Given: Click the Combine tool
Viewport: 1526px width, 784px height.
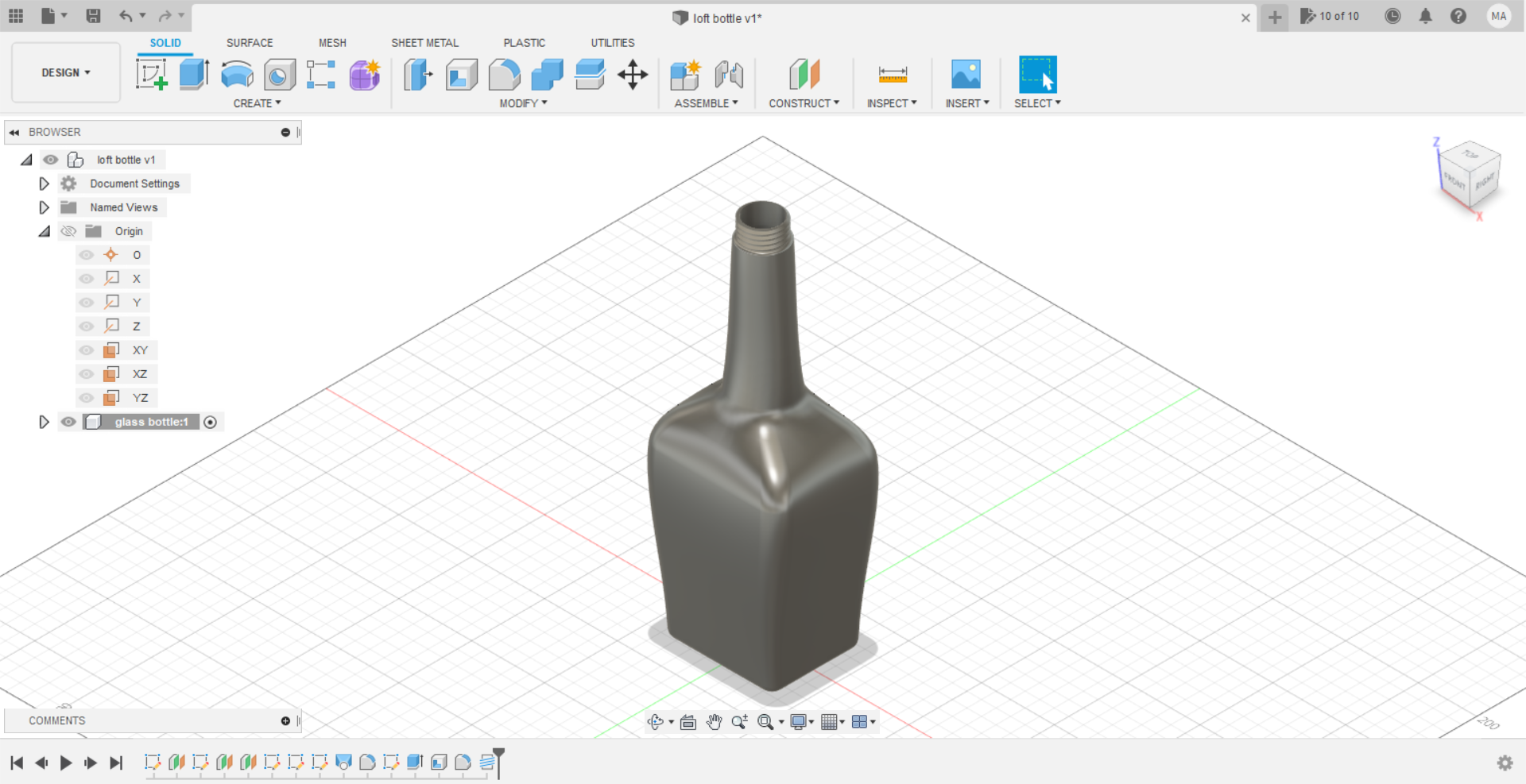Looking at the screenshot, I should (x=547, y=75).
